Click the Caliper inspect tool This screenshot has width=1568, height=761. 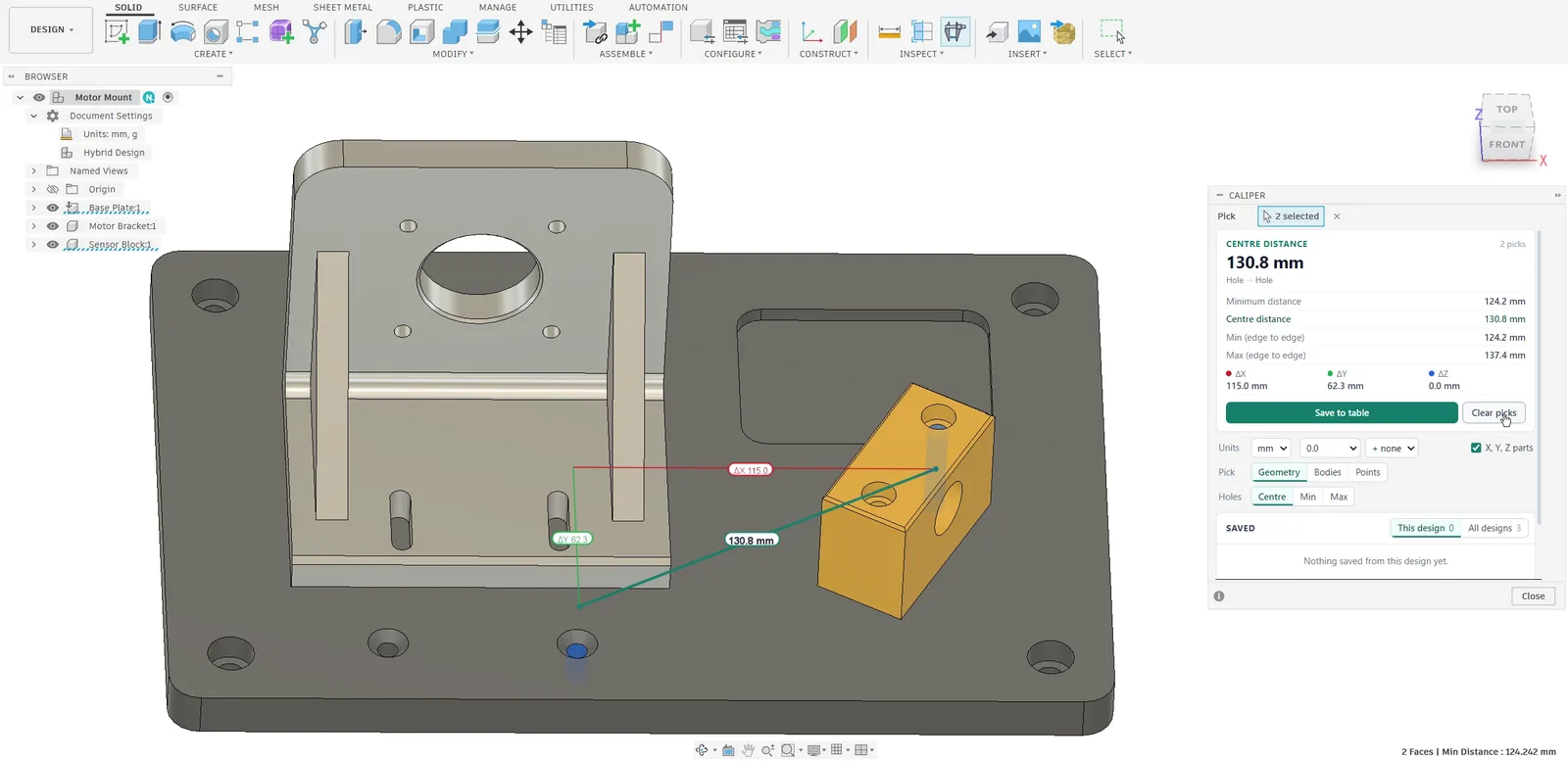[x=955, y=31]
